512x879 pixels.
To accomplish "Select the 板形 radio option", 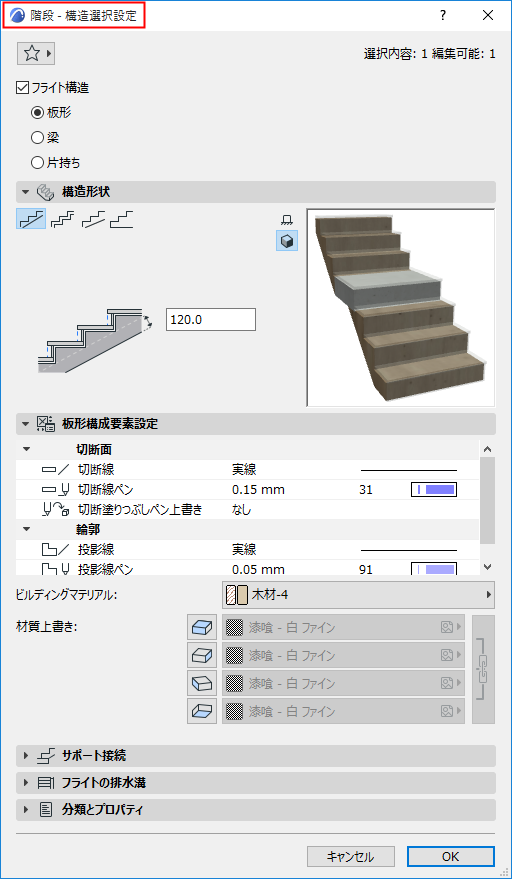I will pyautogui.click(x=37, y=113).
